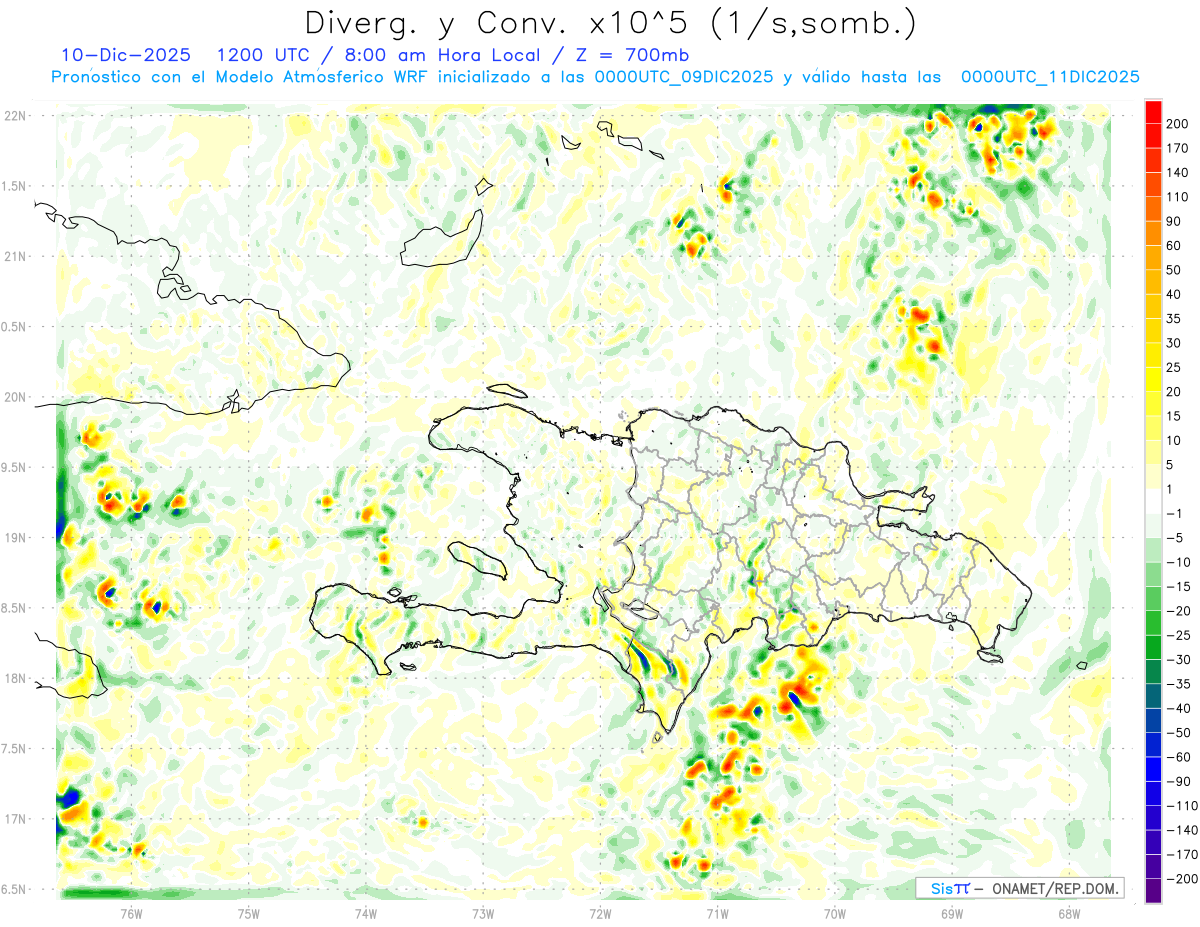Click the white swatch between 1 and -1
The width and height of the screenshot is (1200, 927).
[x=1153, y=501]
